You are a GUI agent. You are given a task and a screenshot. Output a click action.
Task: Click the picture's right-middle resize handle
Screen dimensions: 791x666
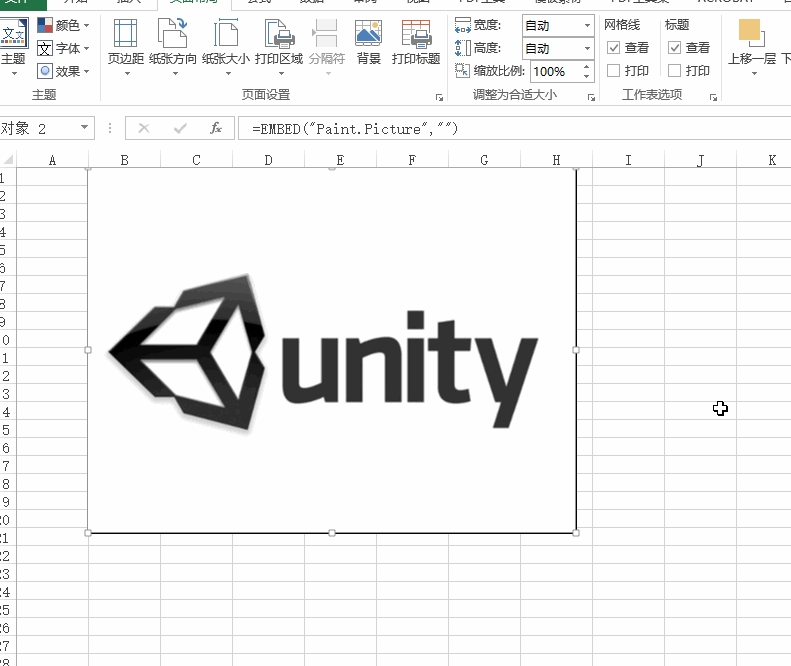click(576, 350)
